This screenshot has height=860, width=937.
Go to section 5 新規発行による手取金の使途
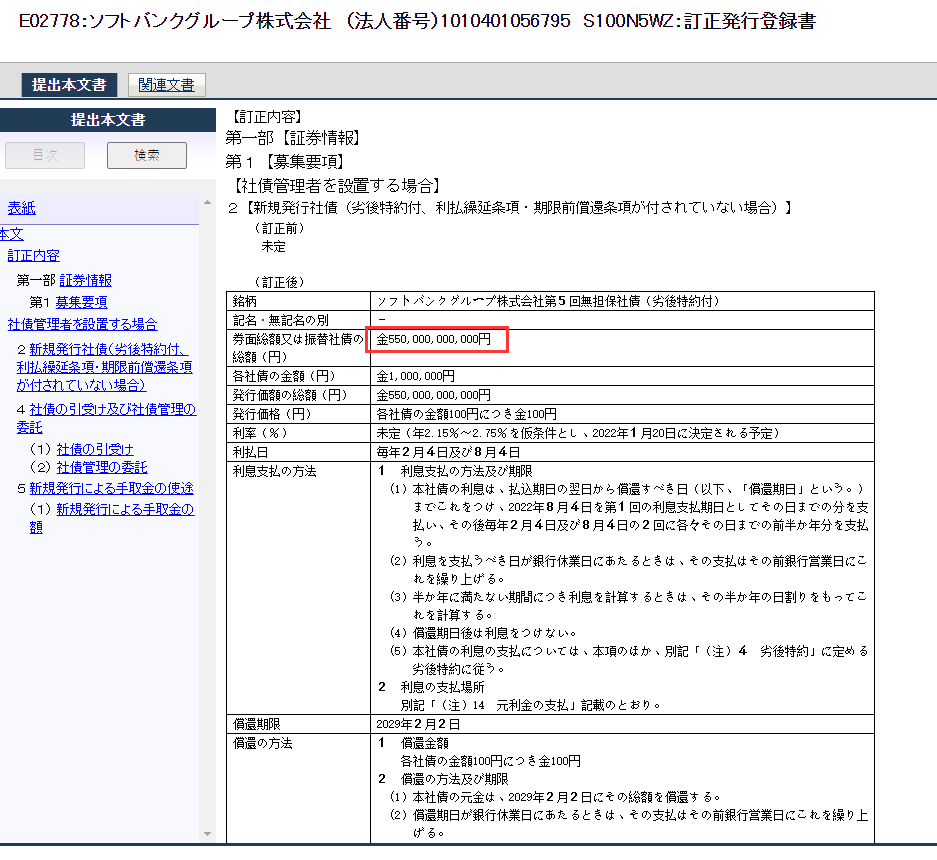point(111,488)
